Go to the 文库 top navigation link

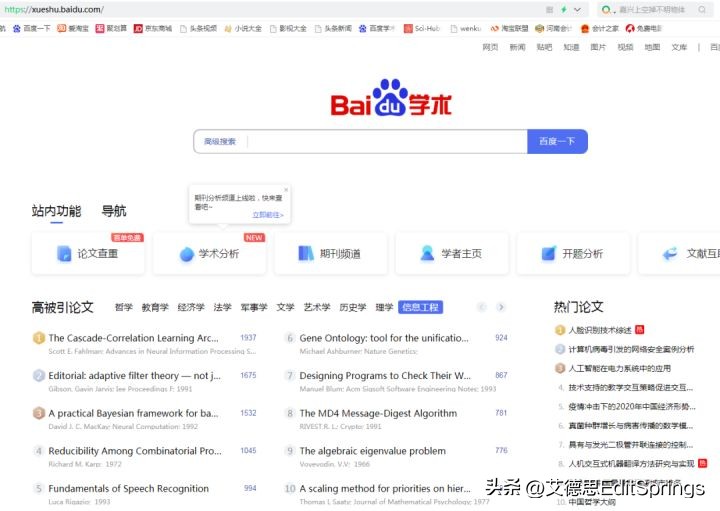[x=679, y=47]
